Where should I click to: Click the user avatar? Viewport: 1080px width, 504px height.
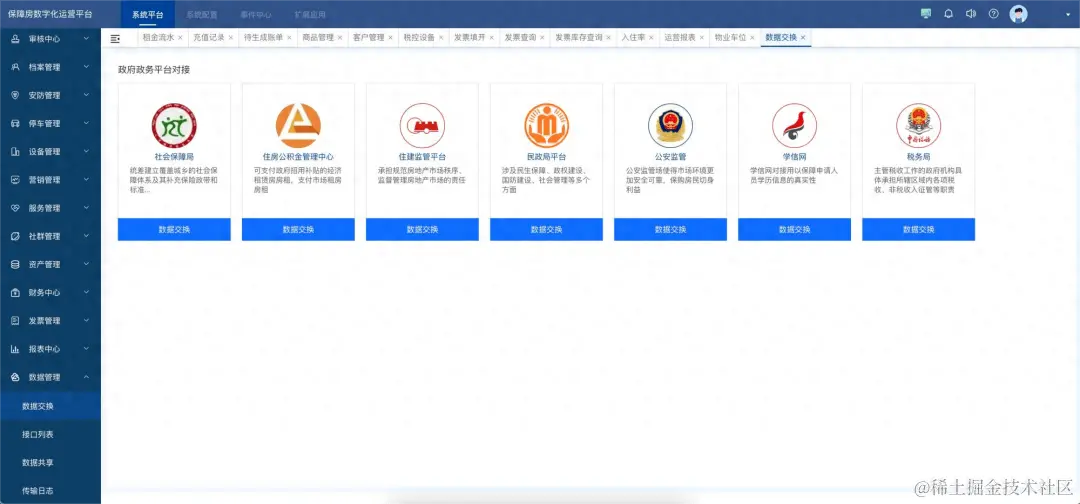(x=1018, y=14)
